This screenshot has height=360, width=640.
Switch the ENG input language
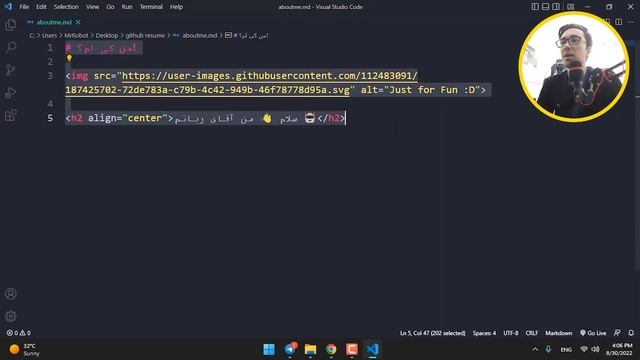click(x=566, y=349)
